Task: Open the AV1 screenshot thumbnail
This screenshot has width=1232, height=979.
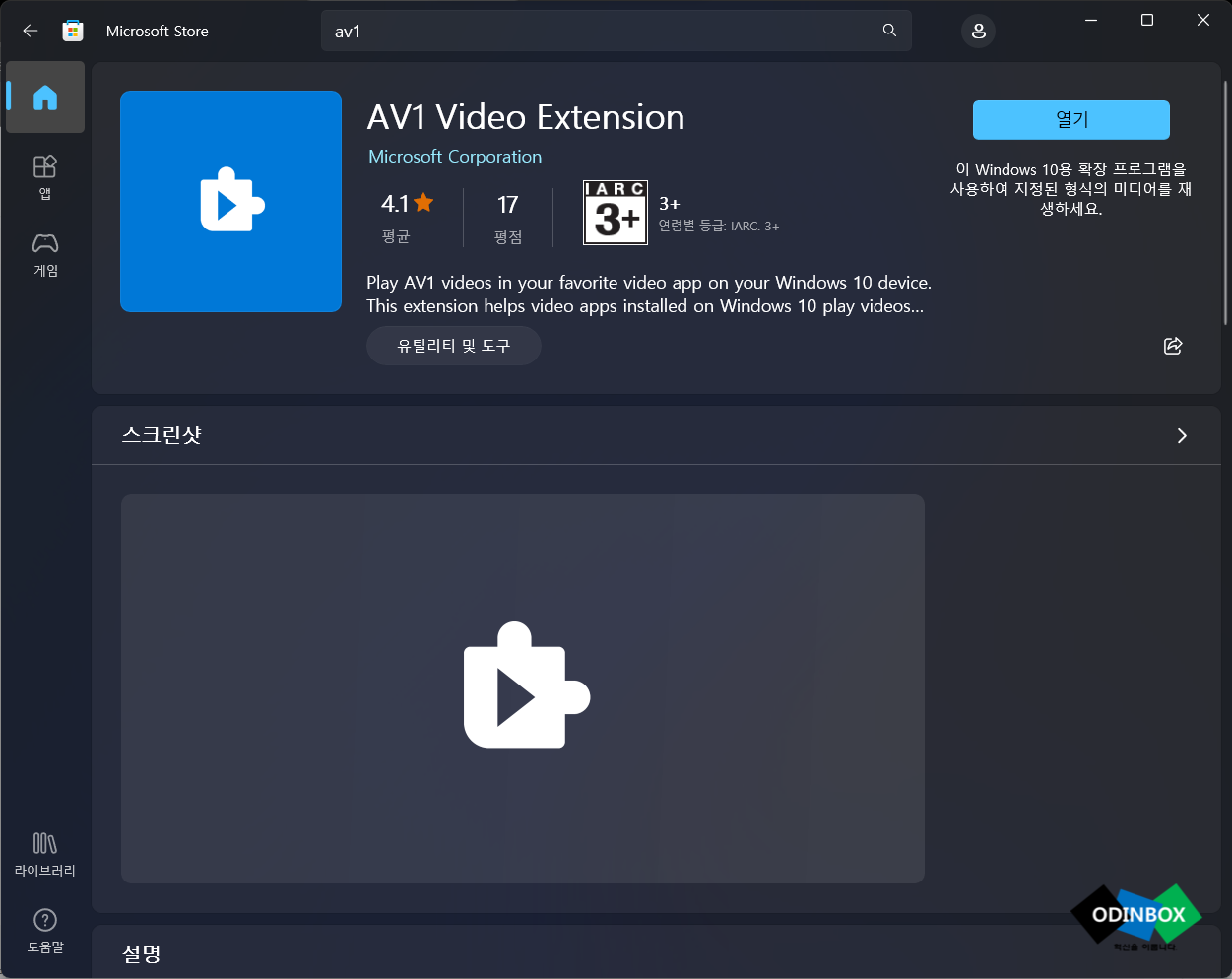Action: coord(523,688)
